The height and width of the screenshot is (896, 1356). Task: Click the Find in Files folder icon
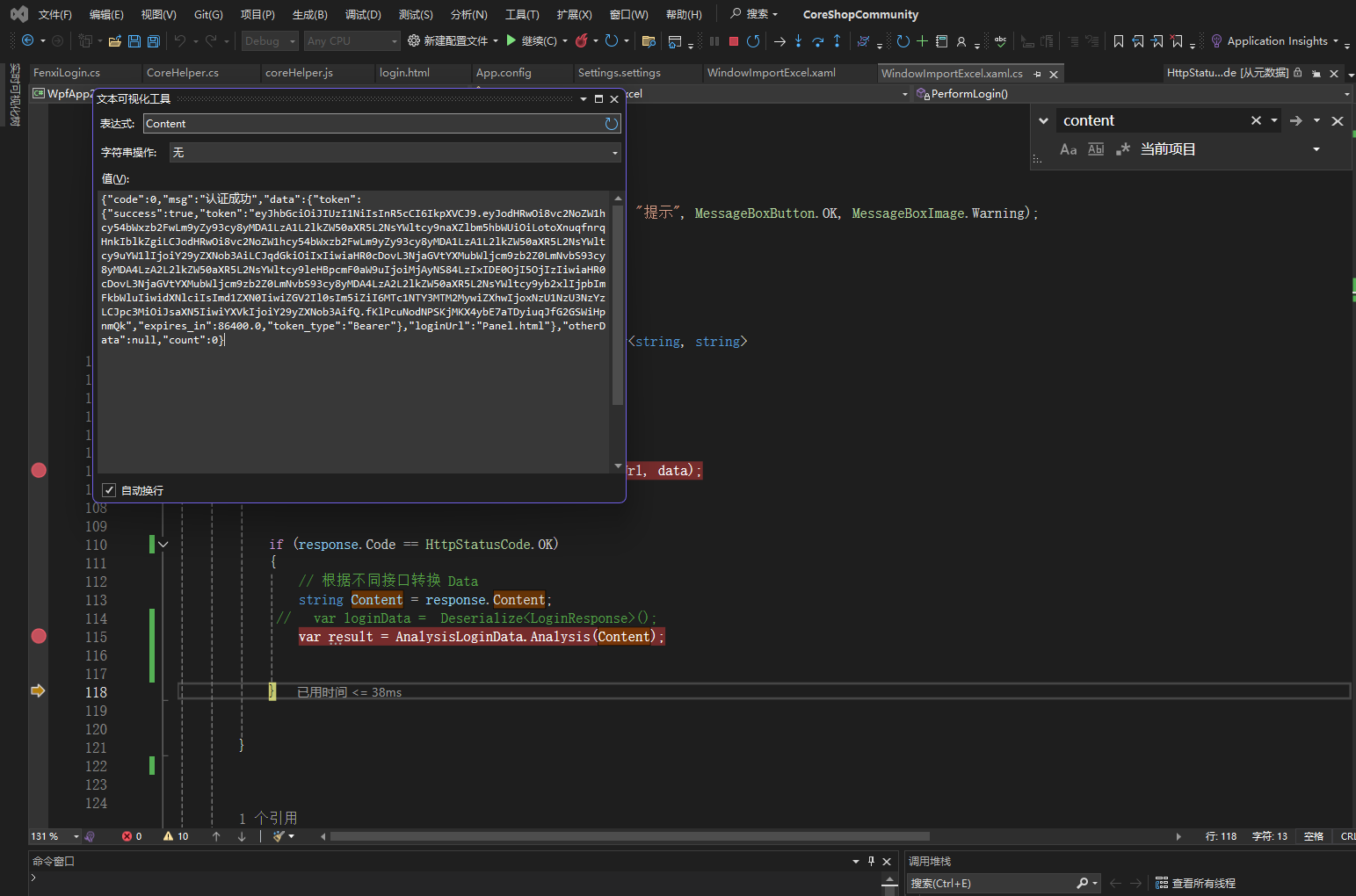point(649,40)
